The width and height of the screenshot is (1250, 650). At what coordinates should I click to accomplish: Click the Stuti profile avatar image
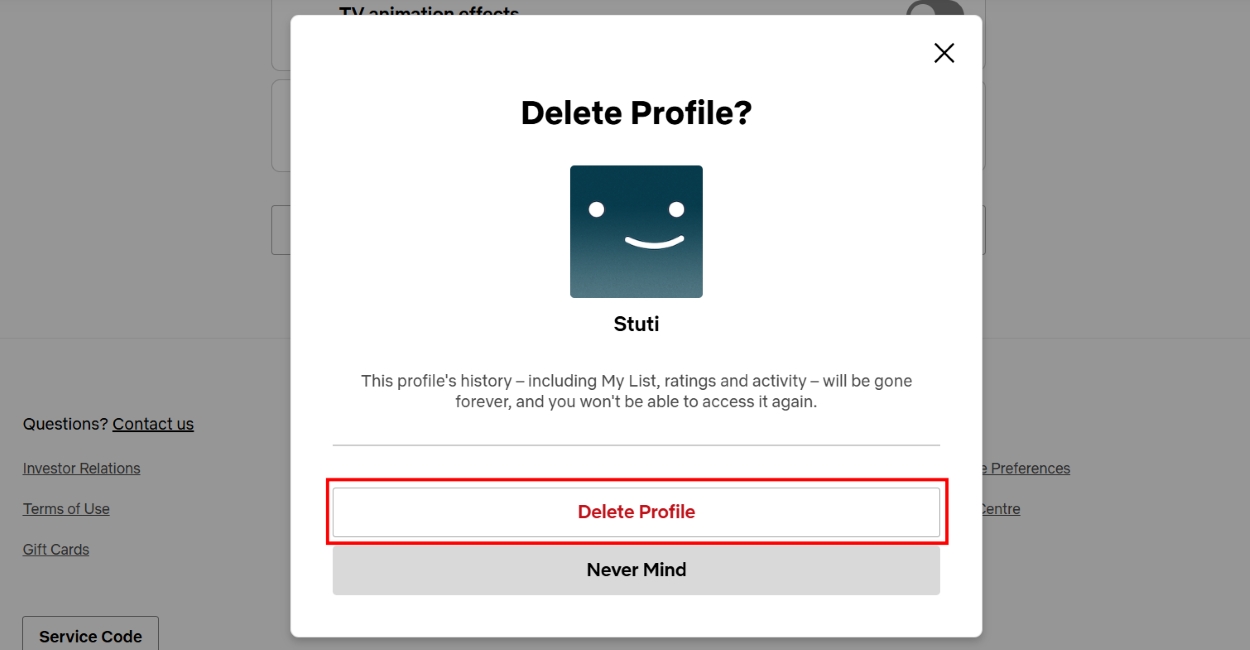[636, 231]
